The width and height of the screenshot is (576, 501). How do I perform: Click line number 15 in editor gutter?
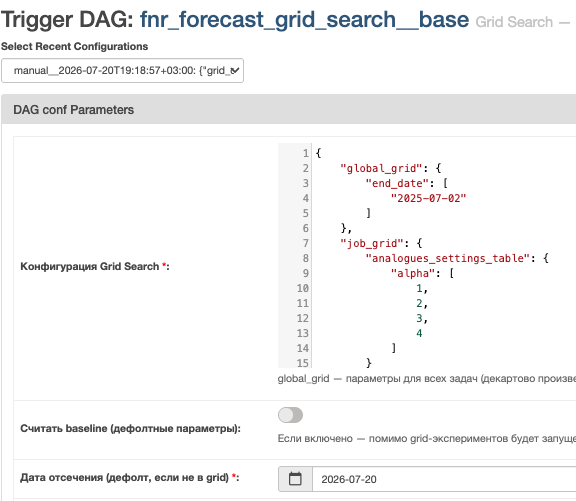click(303, 363)
